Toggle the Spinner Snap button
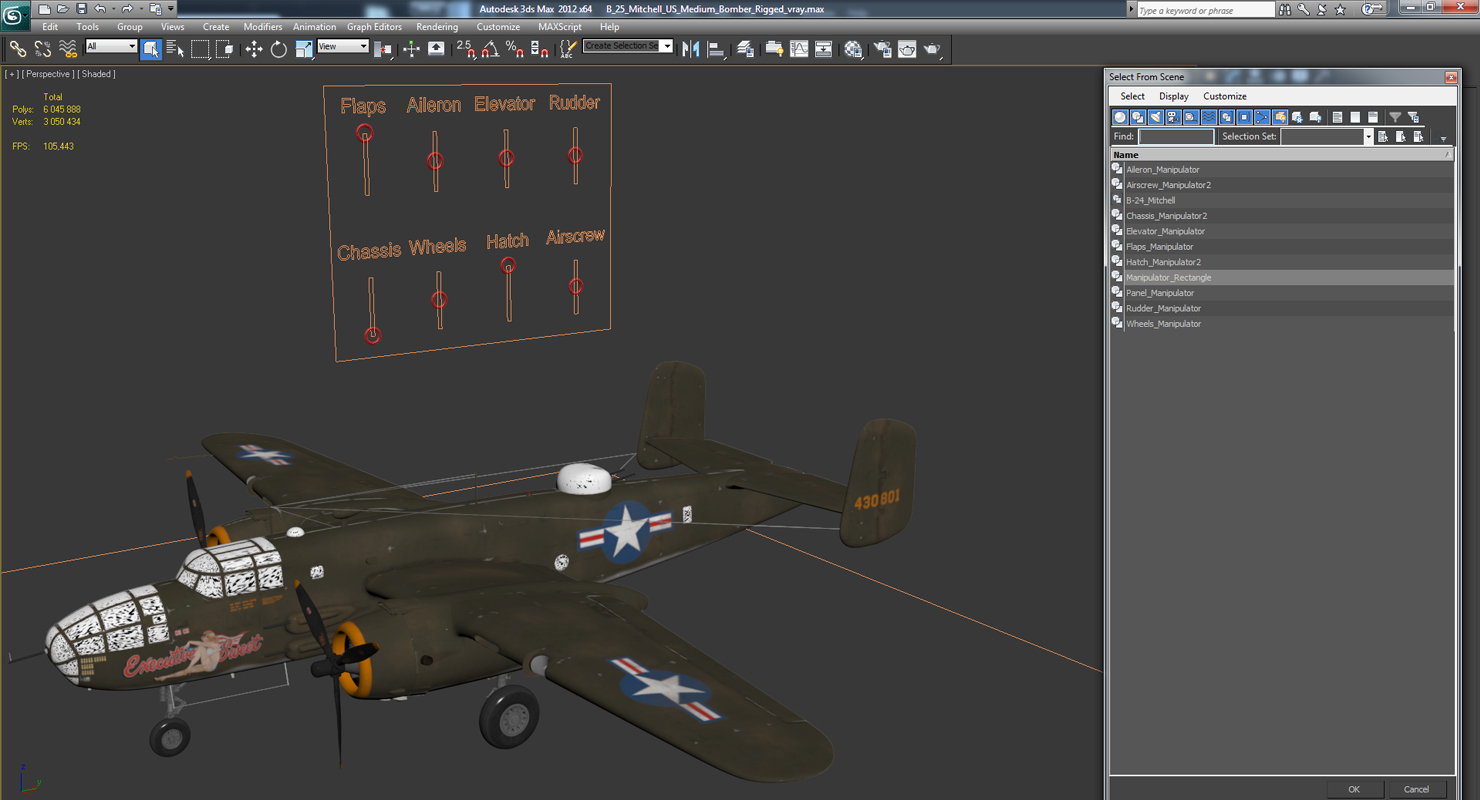Viewport: 1480px width, 800px height. 539,49
